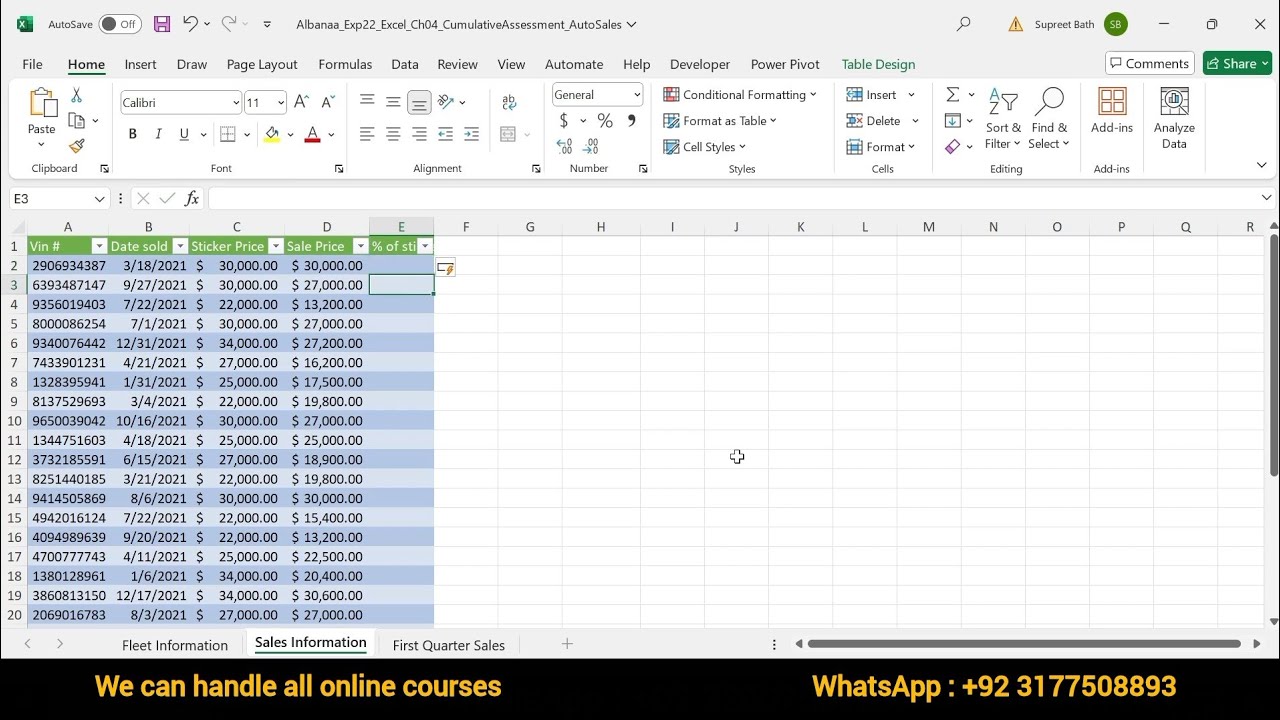Click the Font Color red A
Viewport: 1280px width, 720px height.
[312, 134]
